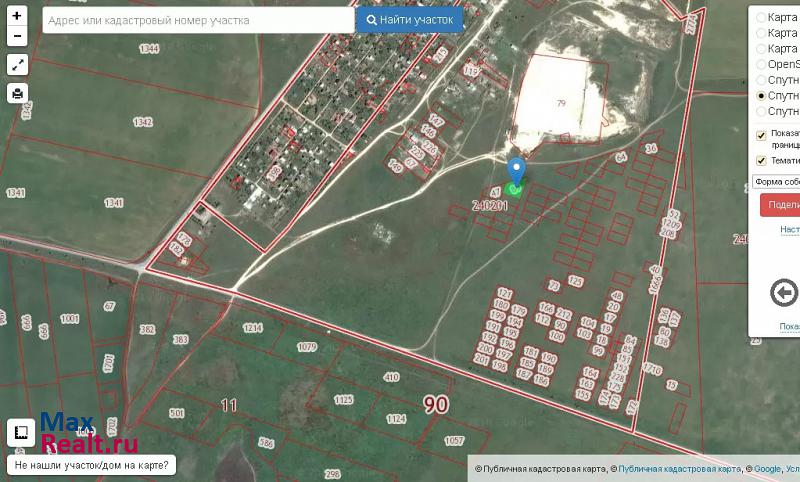
Task: Open the Форма собственности dropdown
Action: tap(776, 182)
